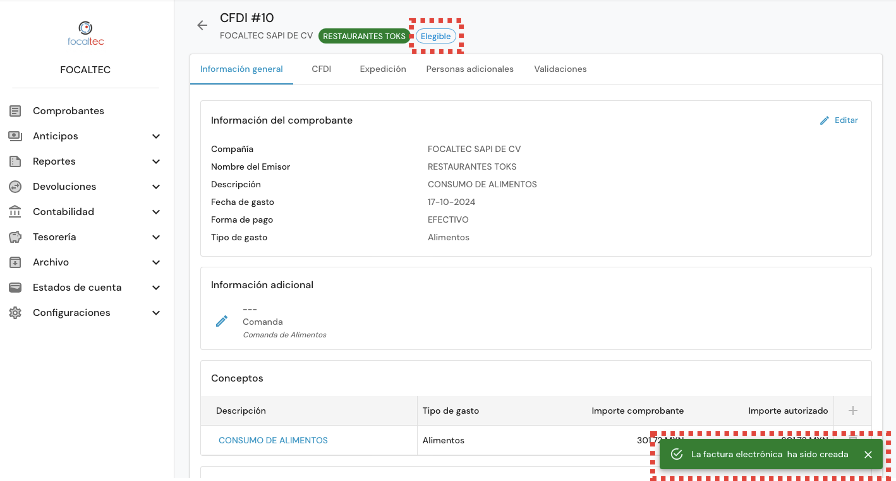Expand the Estados de cuenta chevron
The width and height of the screenshot is (896, 481).
[156, 287]
